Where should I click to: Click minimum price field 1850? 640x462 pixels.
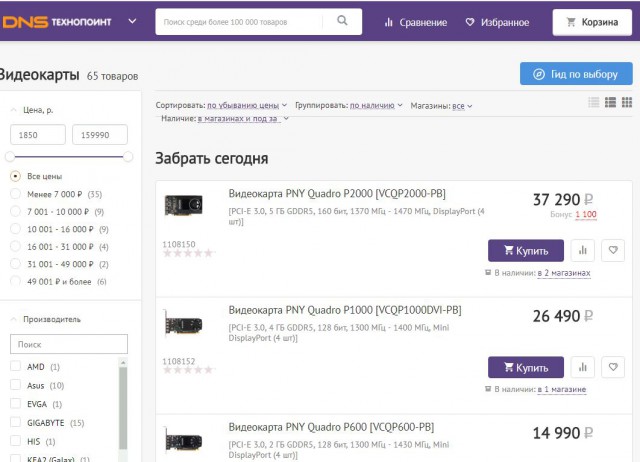[38, 135]
